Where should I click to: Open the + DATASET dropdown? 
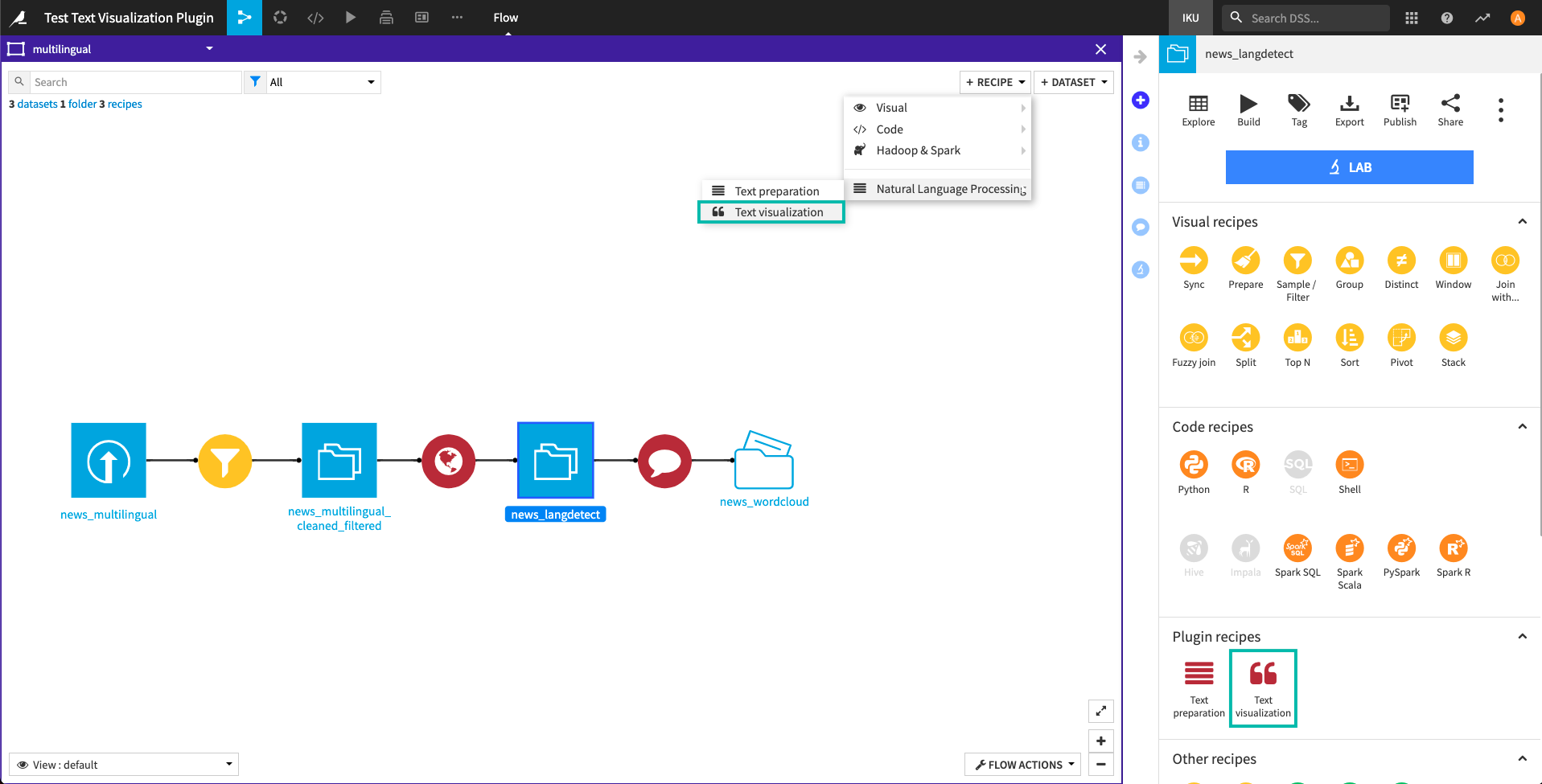coord(1074,81)
